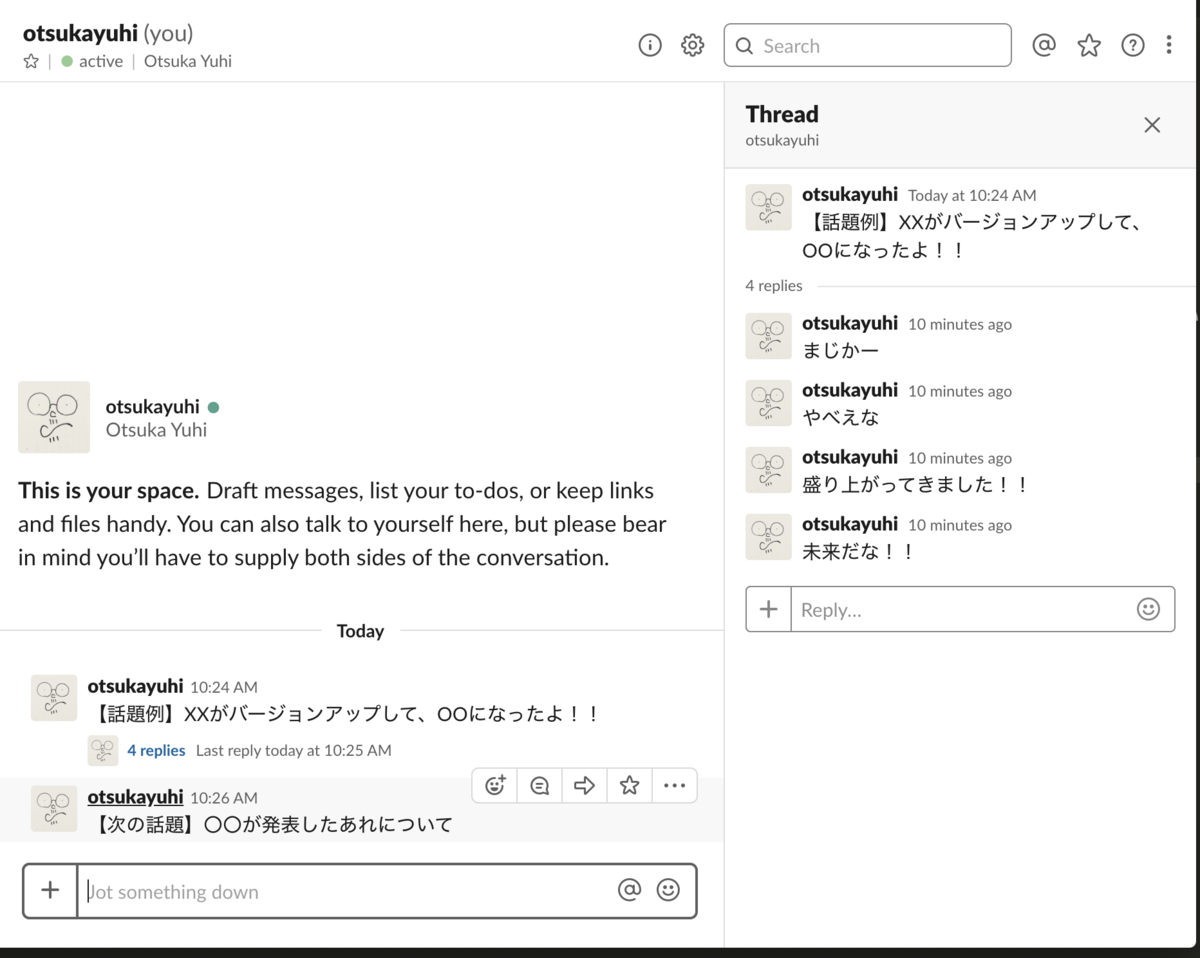
Task: Insert mention in main message box
Action: pos(629,890)
